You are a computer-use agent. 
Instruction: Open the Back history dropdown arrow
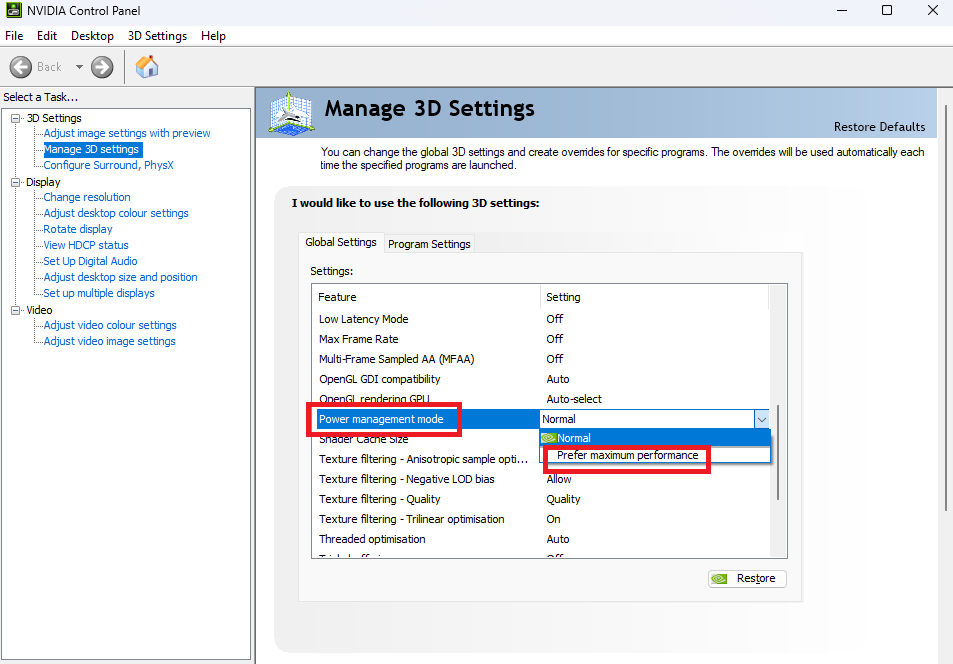[79, 67]
